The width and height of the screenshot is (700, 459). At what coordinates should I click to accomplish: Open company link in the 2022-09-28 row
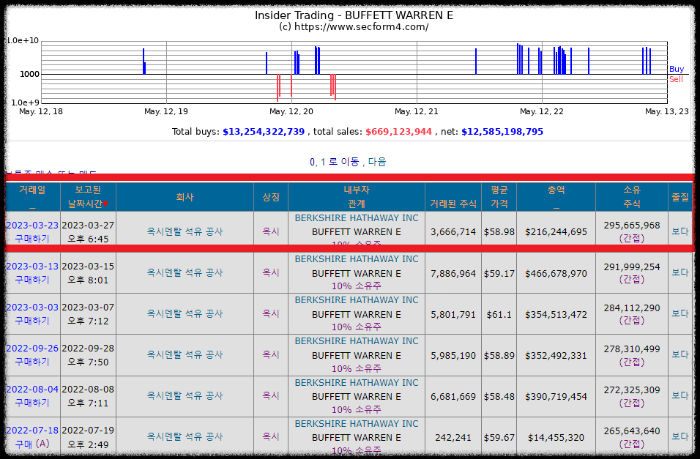pyautogui.click(x=185, y=355)
